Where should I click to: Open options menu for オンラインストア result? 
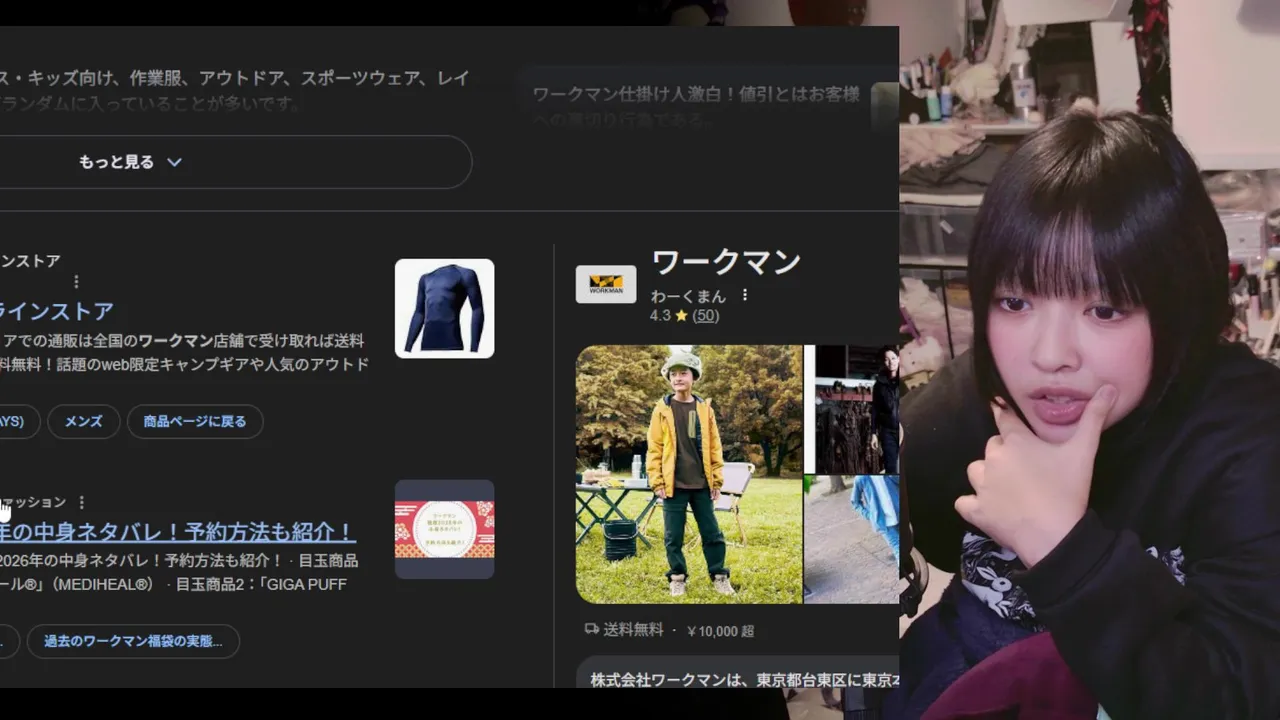coord(76,282)
